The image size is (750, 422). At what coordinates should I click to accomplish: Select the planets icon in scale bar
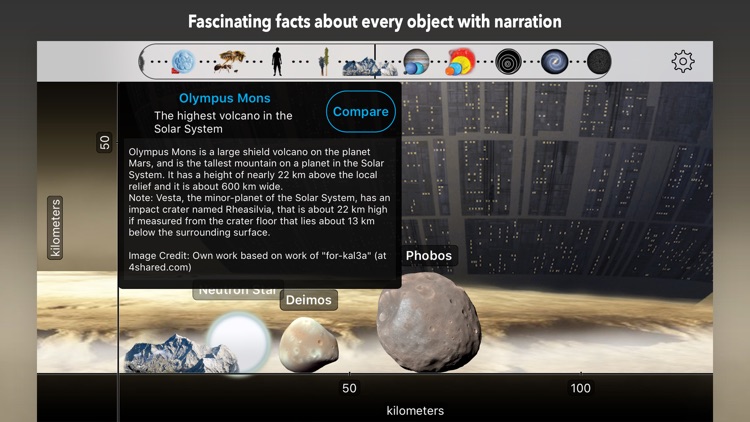[415, 62]
